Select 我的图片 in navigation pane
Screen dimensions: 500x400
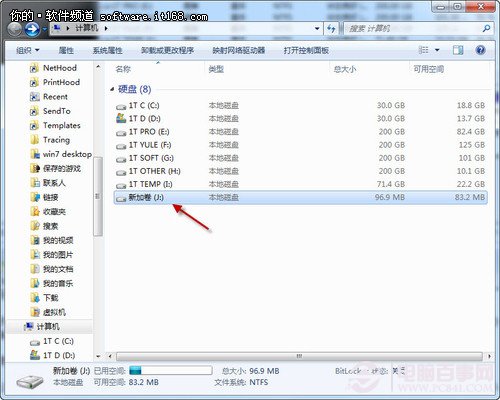[x=57, y=255]
